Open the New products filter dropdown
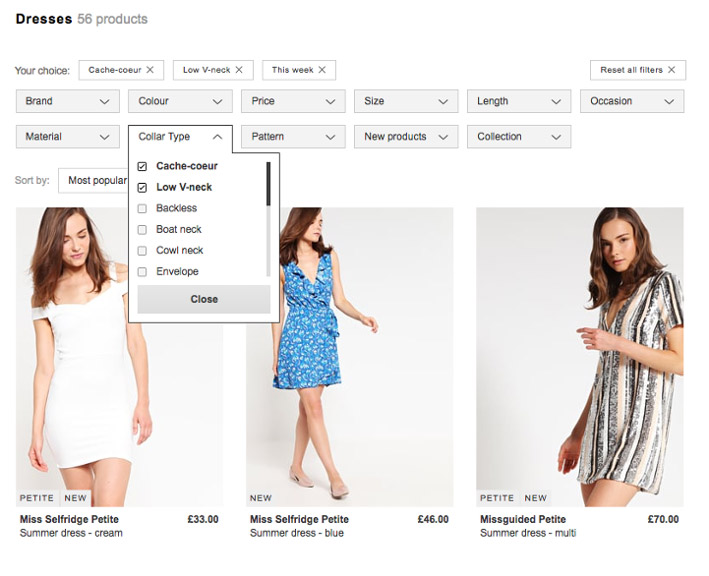The height and width of the screenshot is (576, 709). click(x=406, y=137)
